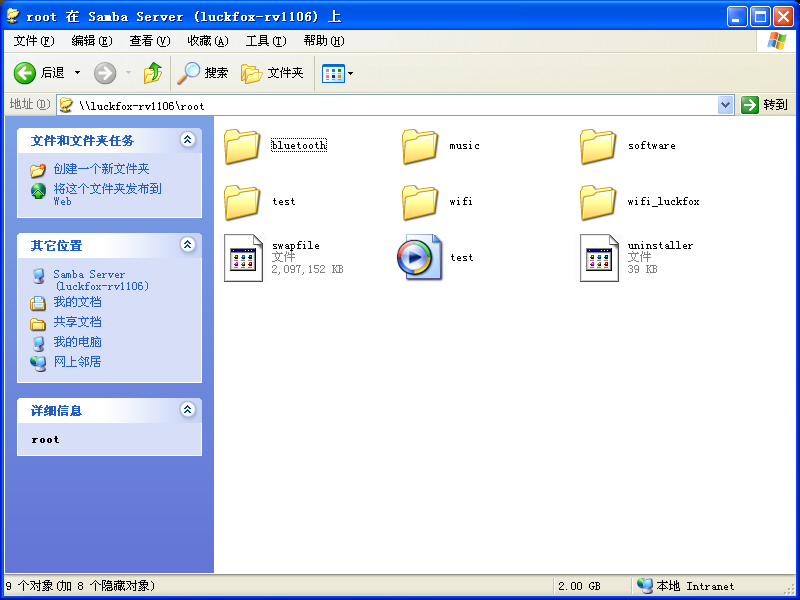Click the uninstaller file name text

pyautogui.click(x=660, y=245)
